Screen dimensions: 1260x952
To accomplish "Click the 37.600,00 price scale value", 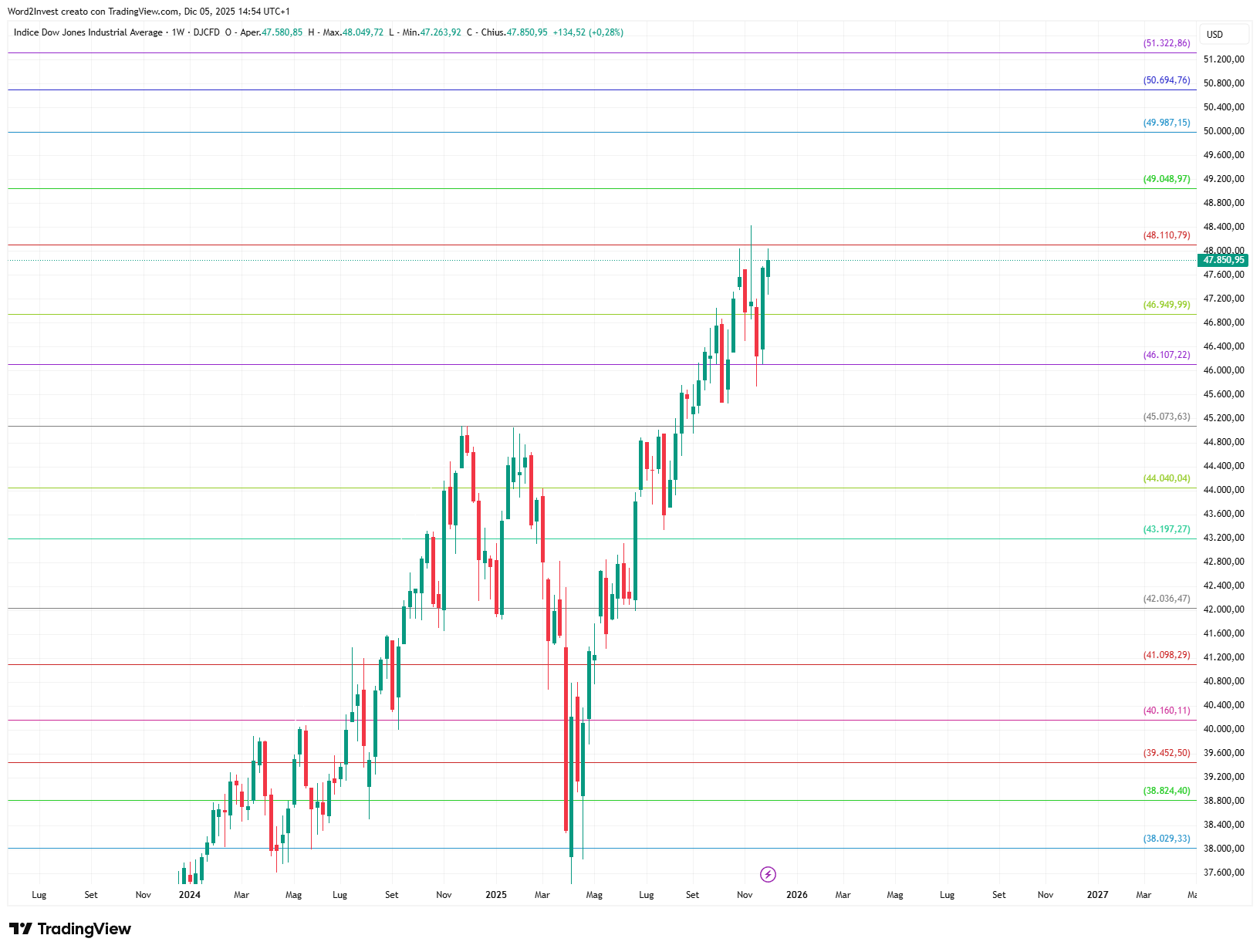I will [x=1224, y=873].
